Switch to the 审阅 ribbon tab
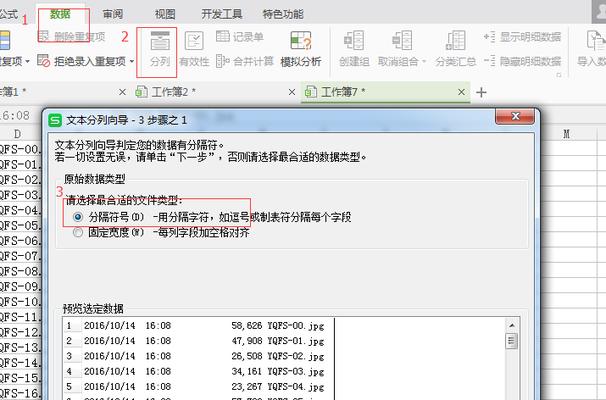This screenshot has height=400, width=606. click(x=113, y=14)
